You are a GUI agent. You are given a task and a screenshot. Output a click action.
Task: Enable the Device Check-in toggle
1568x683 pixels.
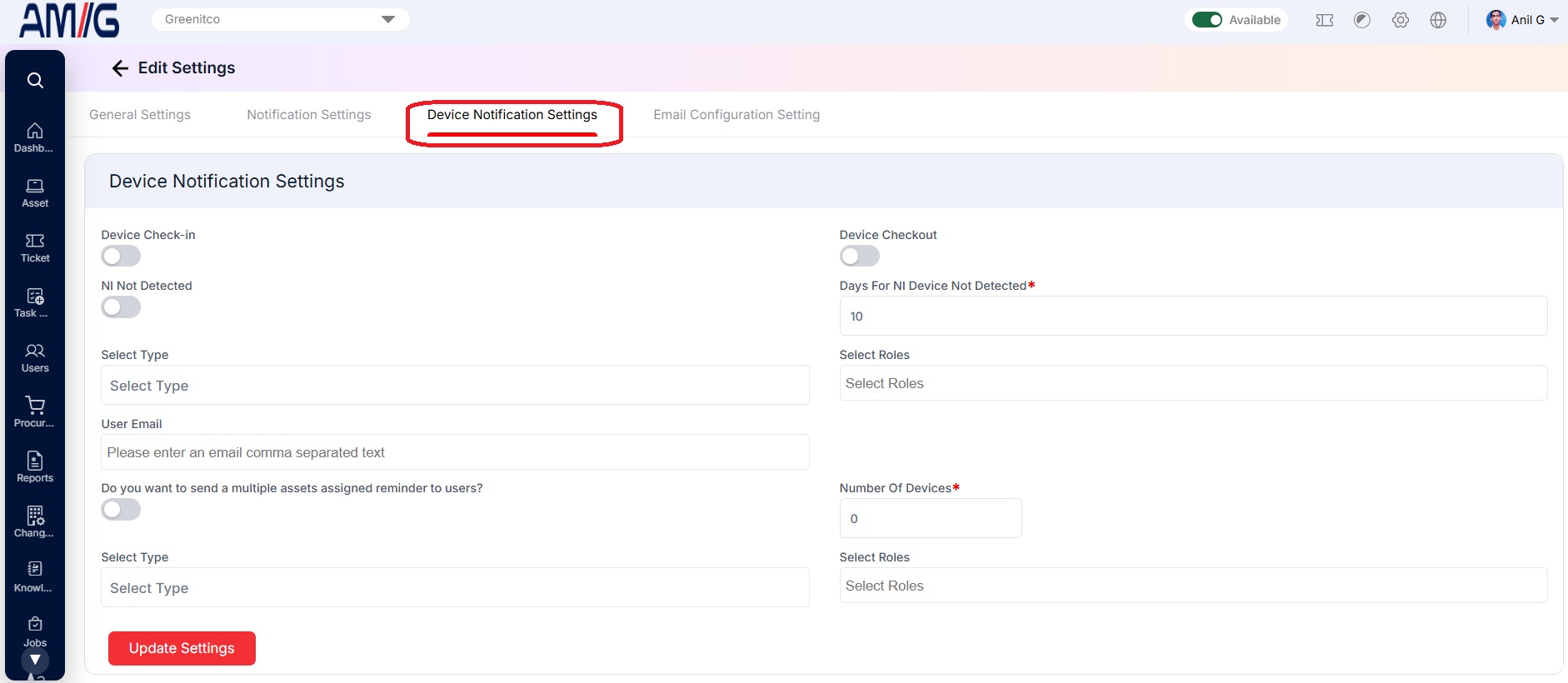point(121,257)
